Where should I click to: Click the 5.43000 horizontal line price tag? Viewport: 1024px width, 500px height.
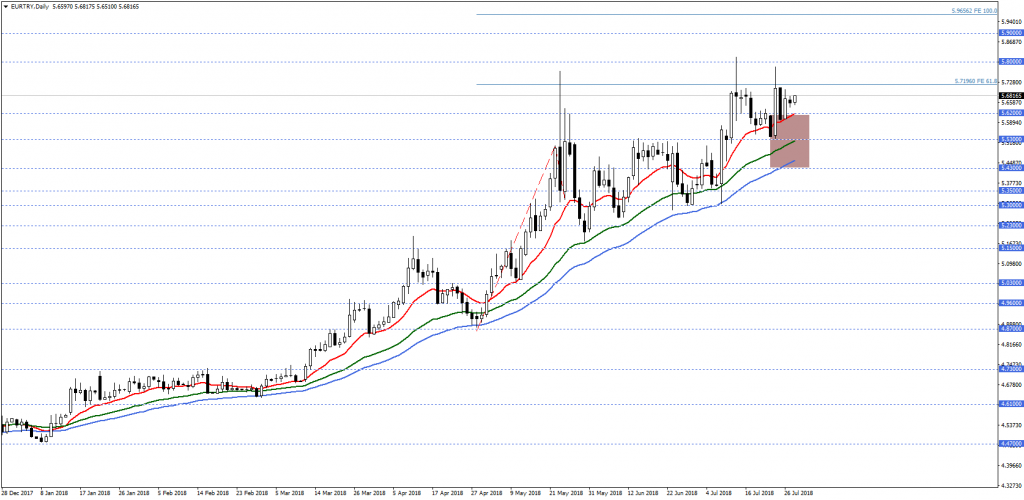pos(1010,168)
